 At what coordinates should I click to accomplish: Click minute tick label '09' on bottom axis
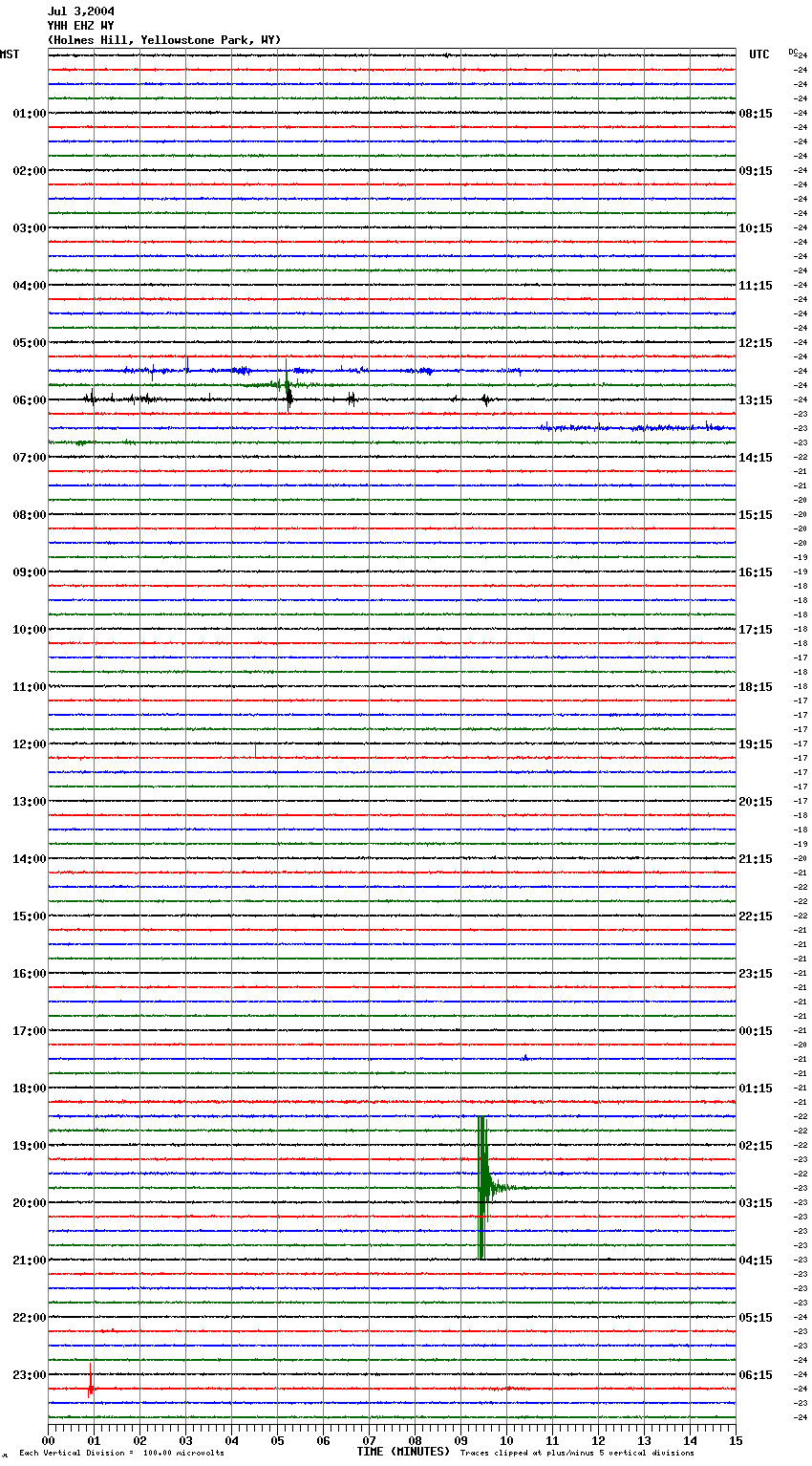pyautogui.click(x=460, y=1440)
